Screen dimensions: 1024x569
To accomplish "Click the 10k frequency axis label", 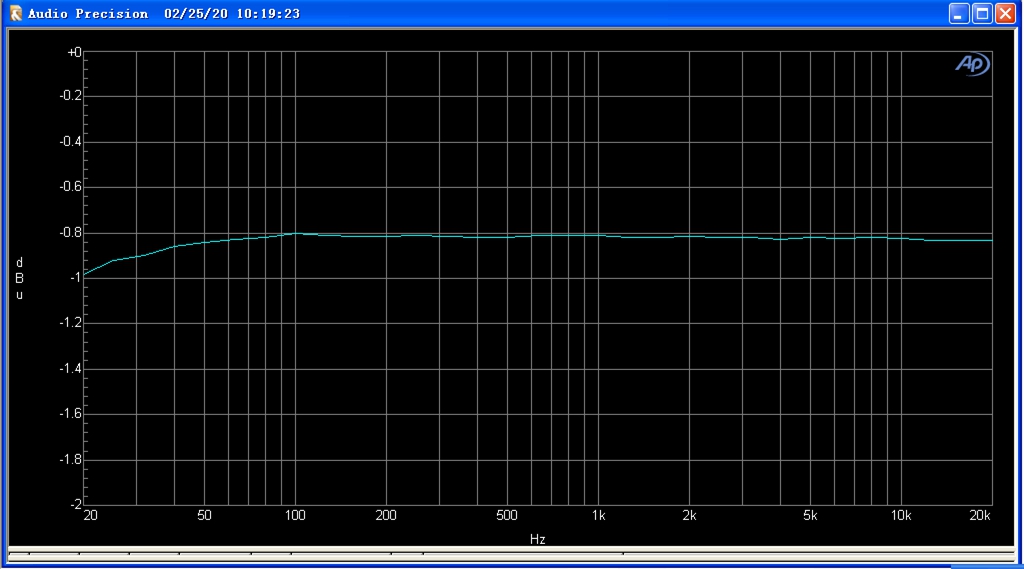I will (x=901, y=515).
